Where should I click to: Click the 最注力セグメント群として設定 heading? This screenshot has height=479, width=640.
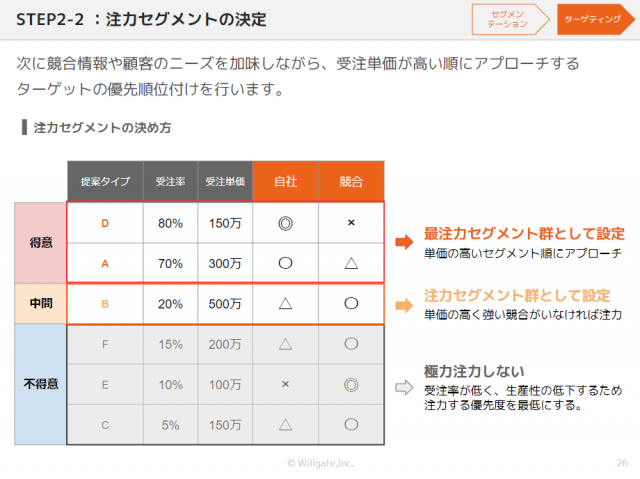point(524,233)
